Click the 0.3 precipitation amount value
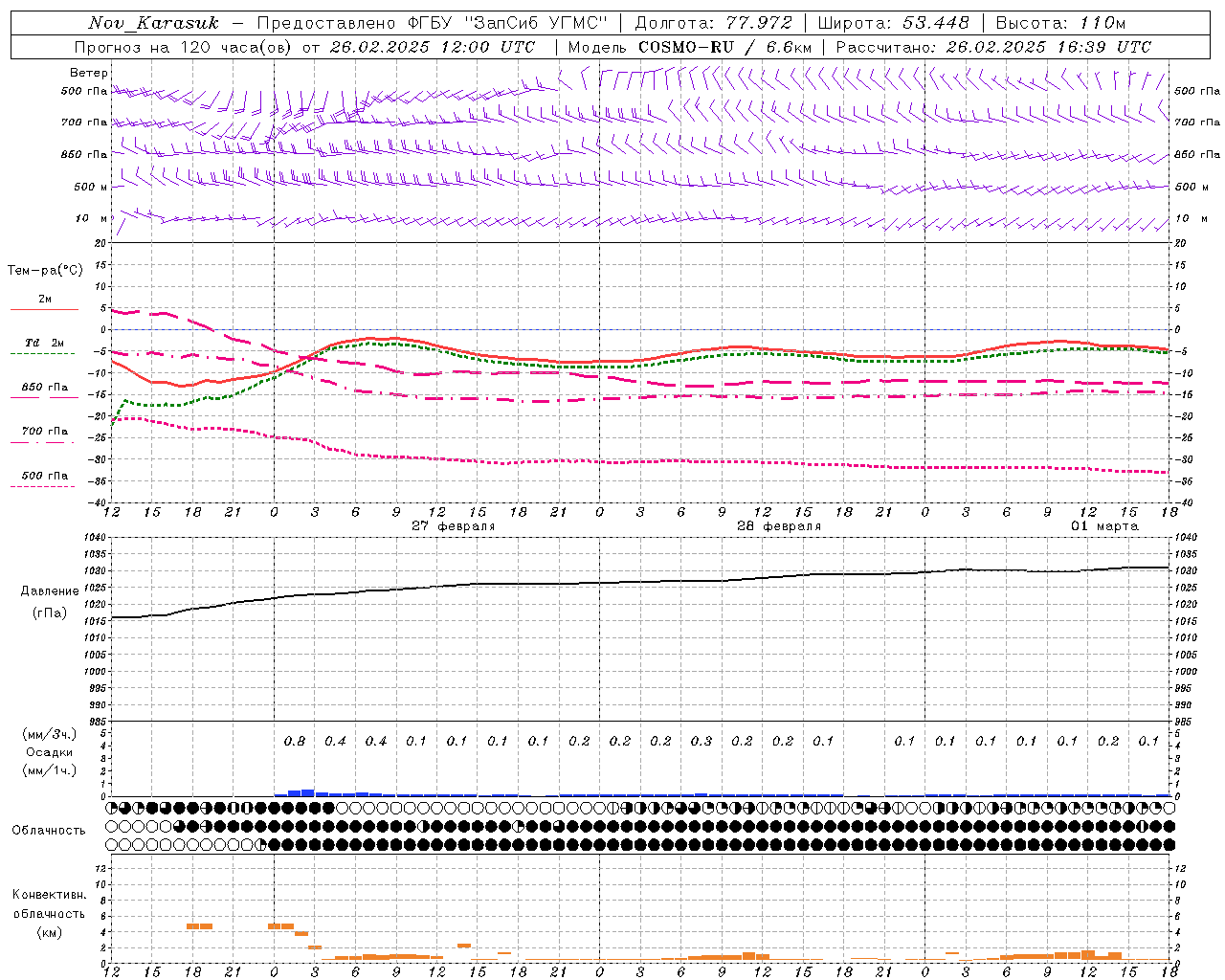This screenshot has height=980, width=1225. pyautogui.click(x=702, y=741)
